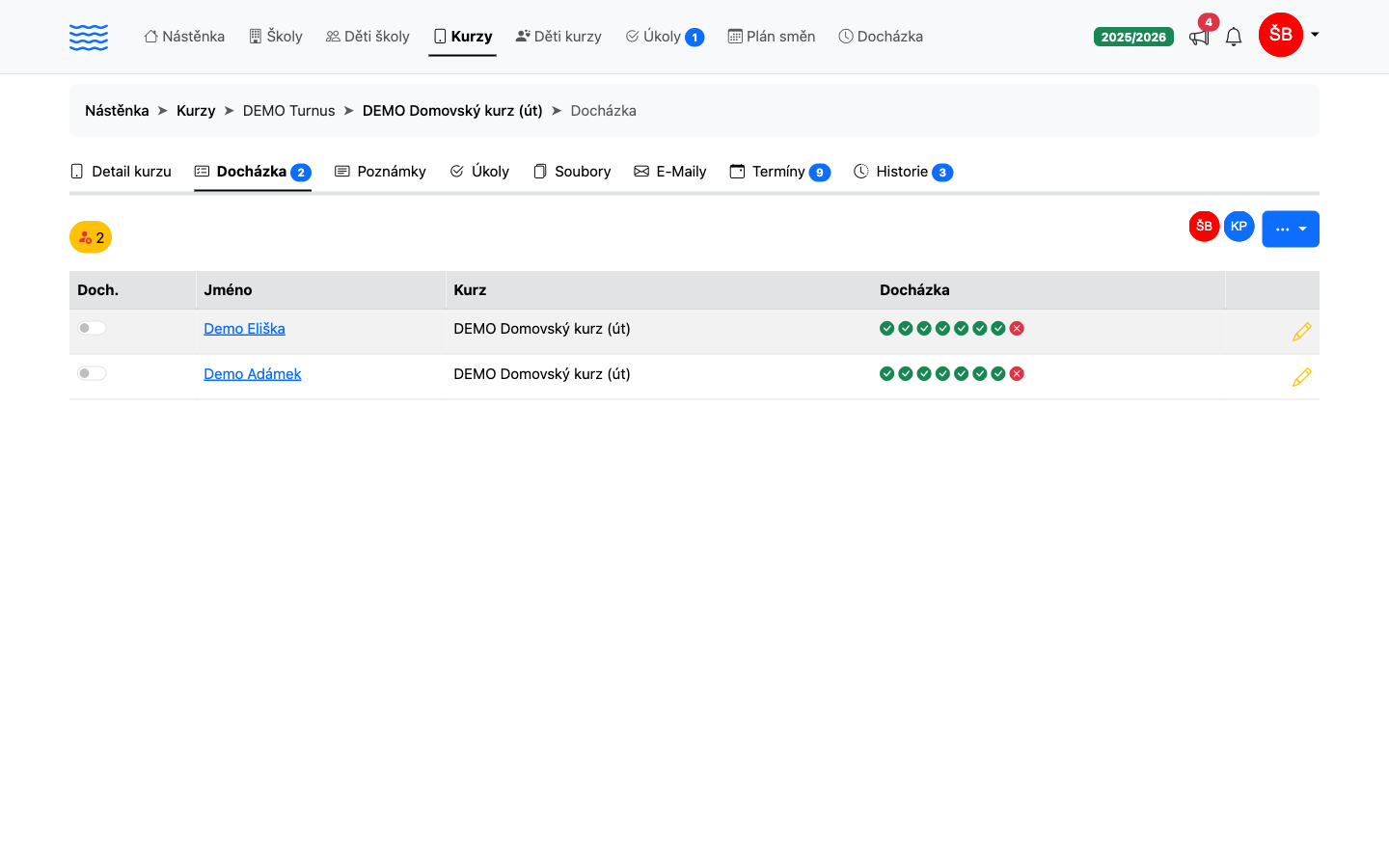Switch to E-Maily tab

(670, 172)
